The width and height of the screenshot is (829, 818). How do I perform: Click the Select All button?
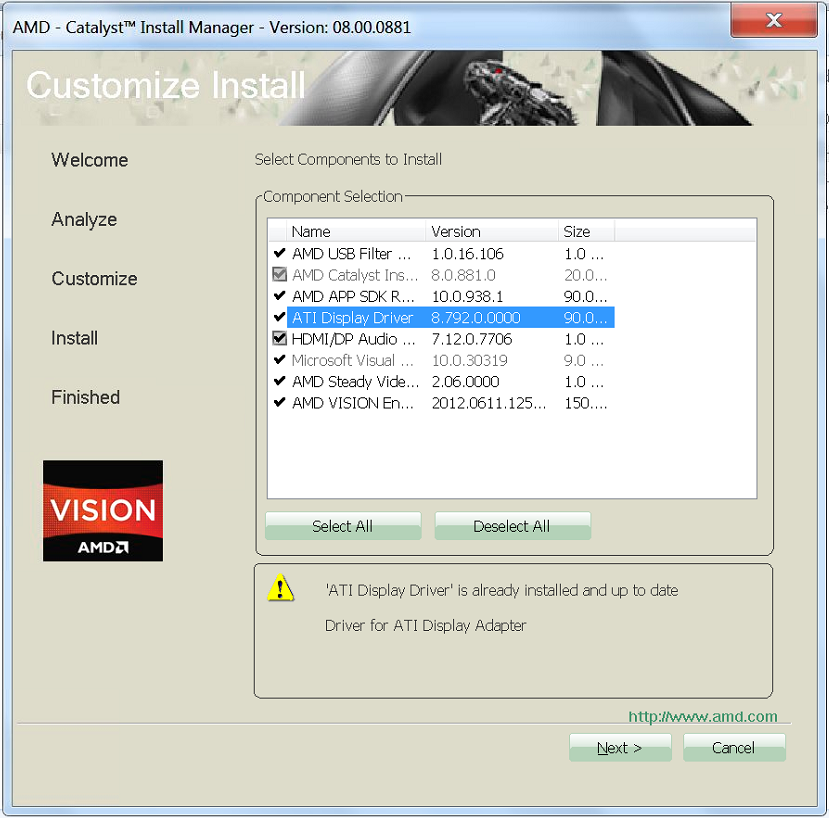343,526
